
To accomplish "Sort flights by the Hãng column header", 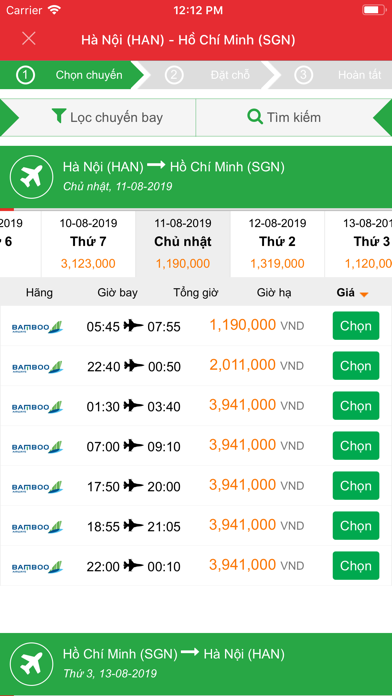I will [39, 293].
